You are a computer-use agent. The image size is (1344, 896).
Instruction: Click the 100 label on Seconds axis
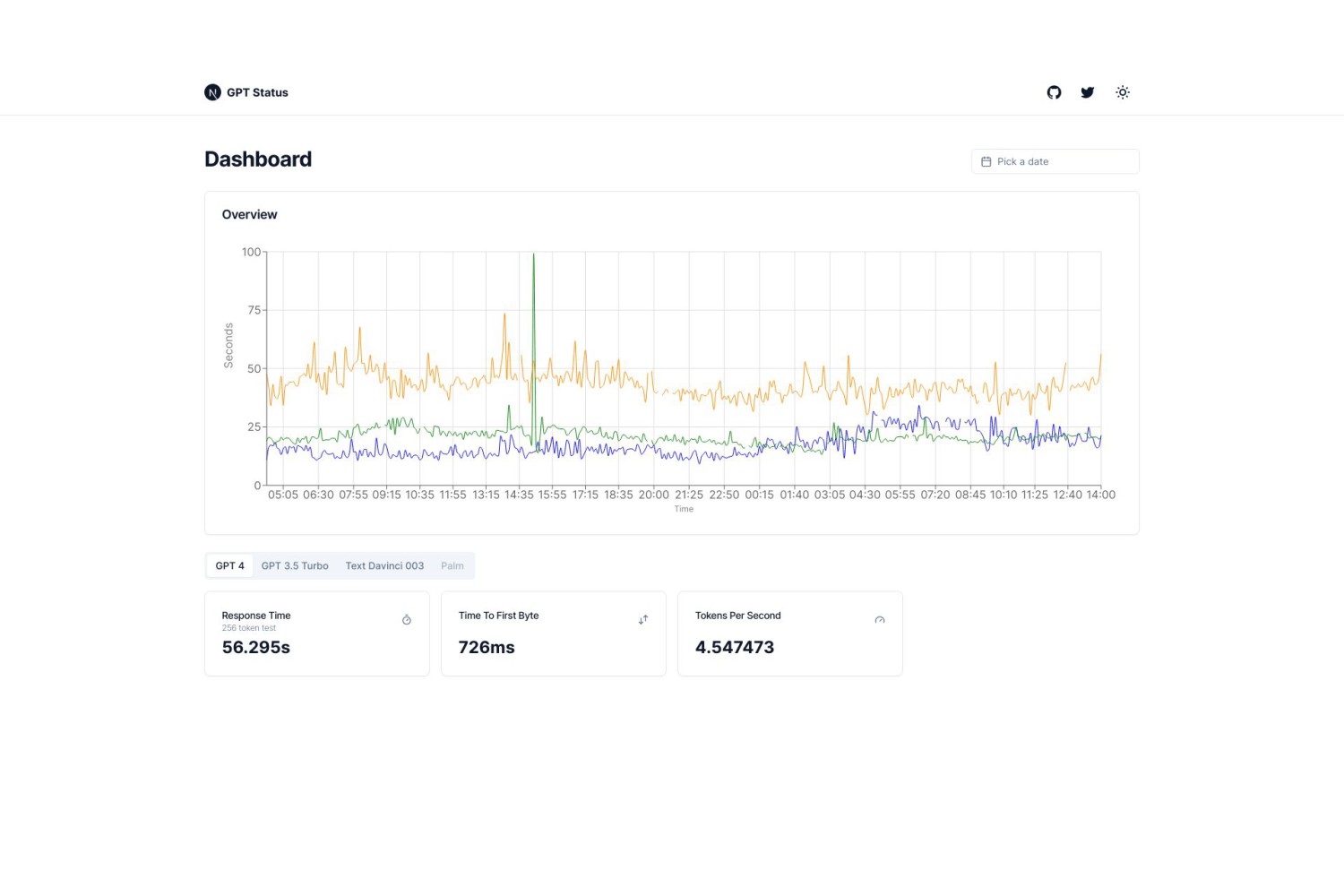pos(251,252)
